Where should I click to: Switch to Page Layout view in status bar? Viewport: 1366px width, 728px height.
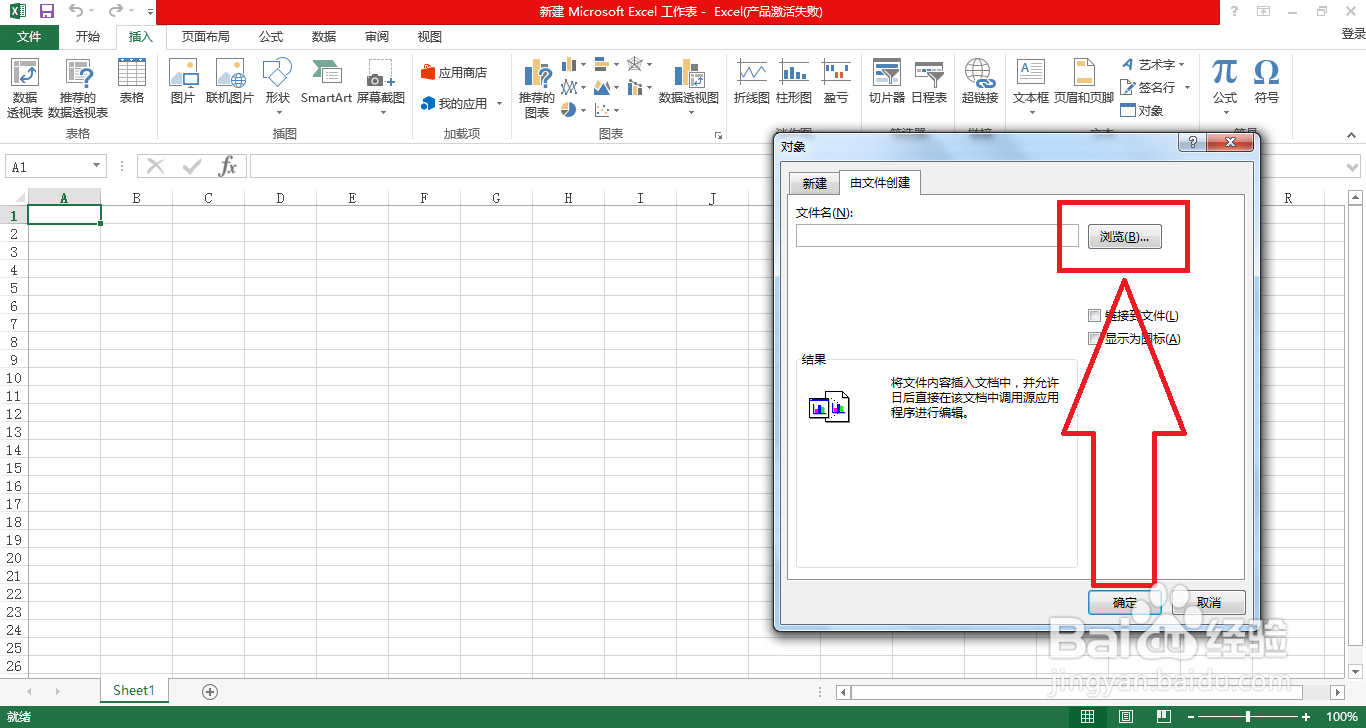pos(1125,717)
